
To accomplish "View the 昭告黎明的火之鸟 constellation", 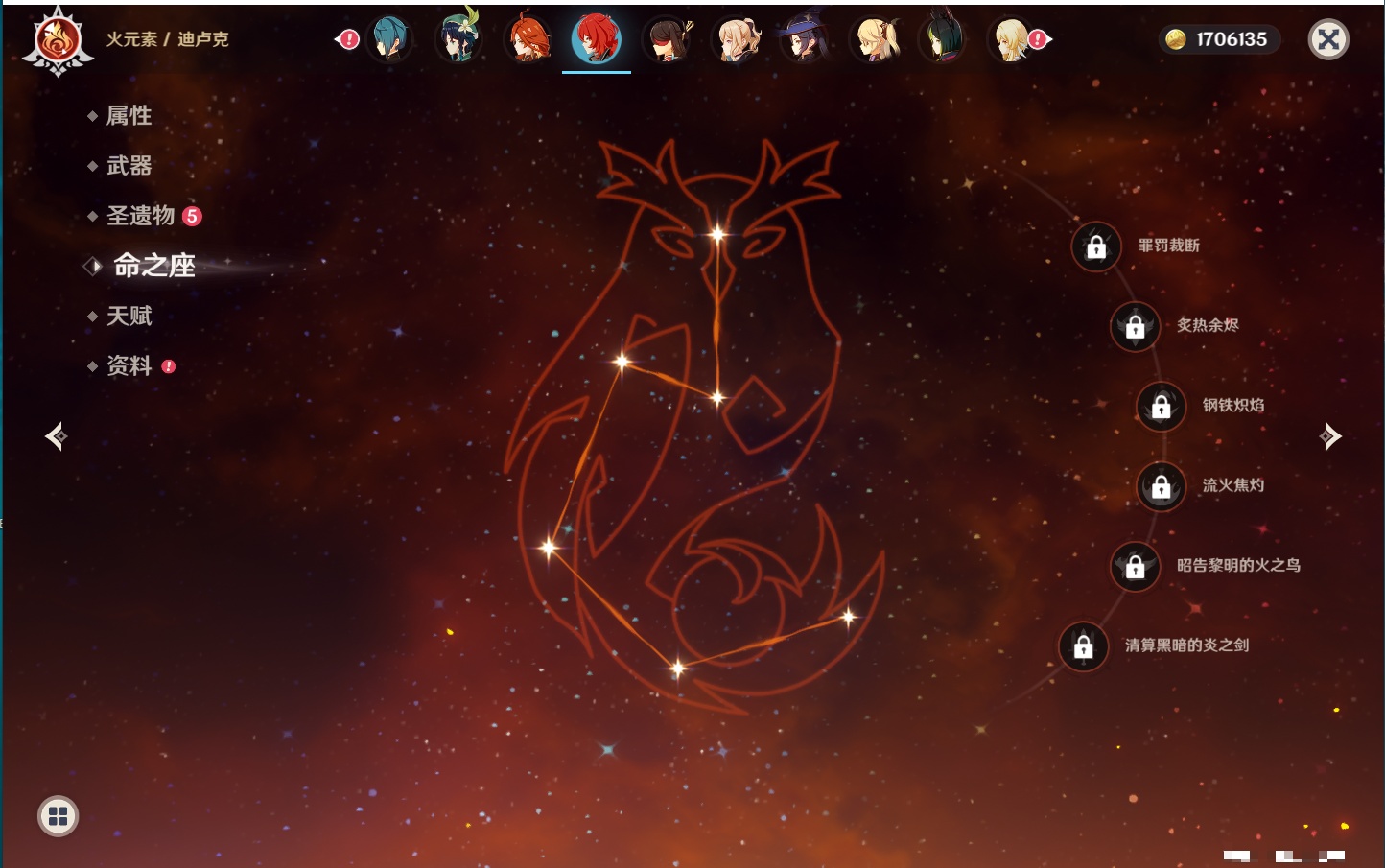I will [1135, 566].
